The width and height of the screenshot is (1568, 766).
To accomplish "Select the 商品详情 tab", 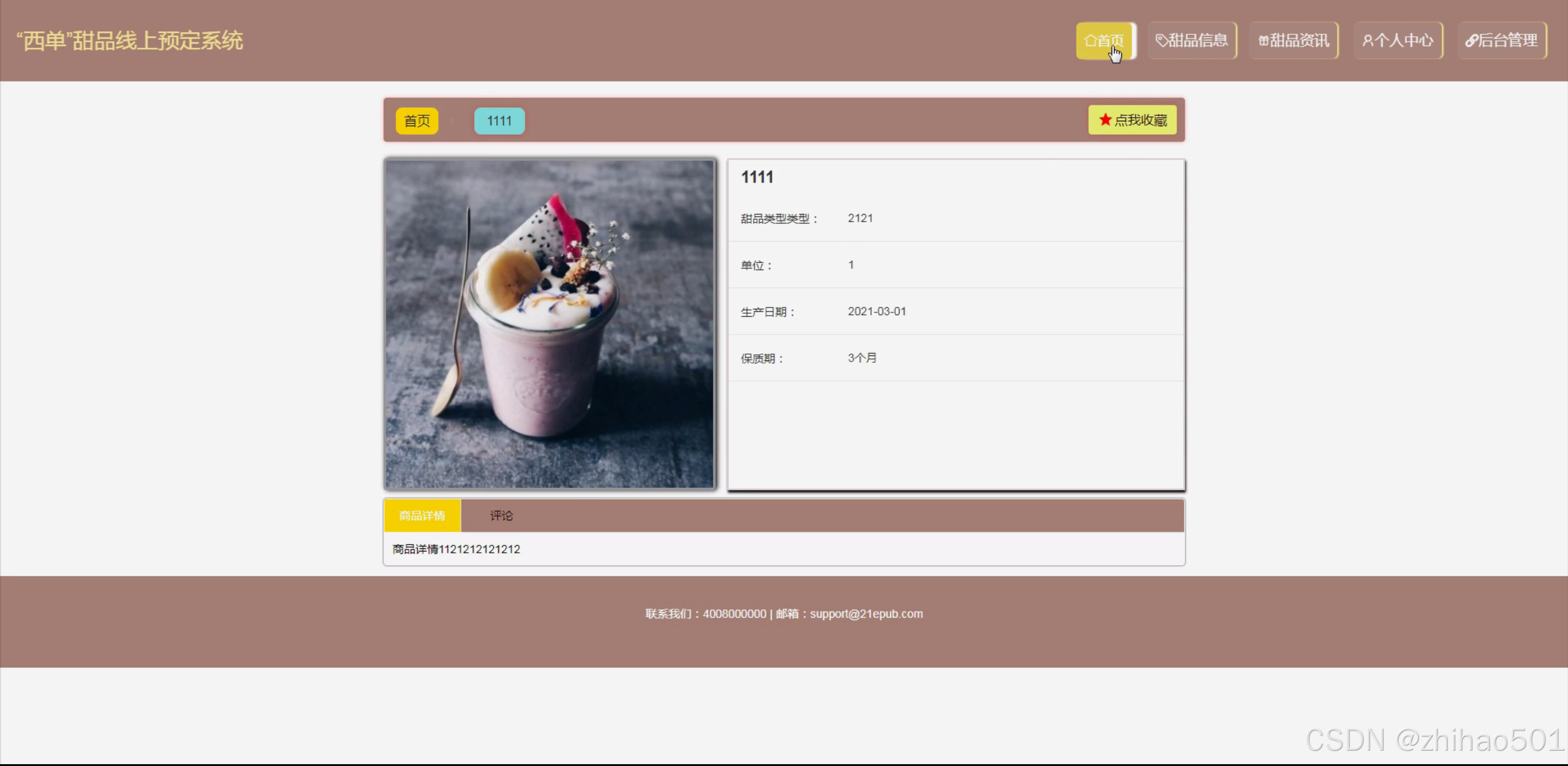I will [422, 515].
